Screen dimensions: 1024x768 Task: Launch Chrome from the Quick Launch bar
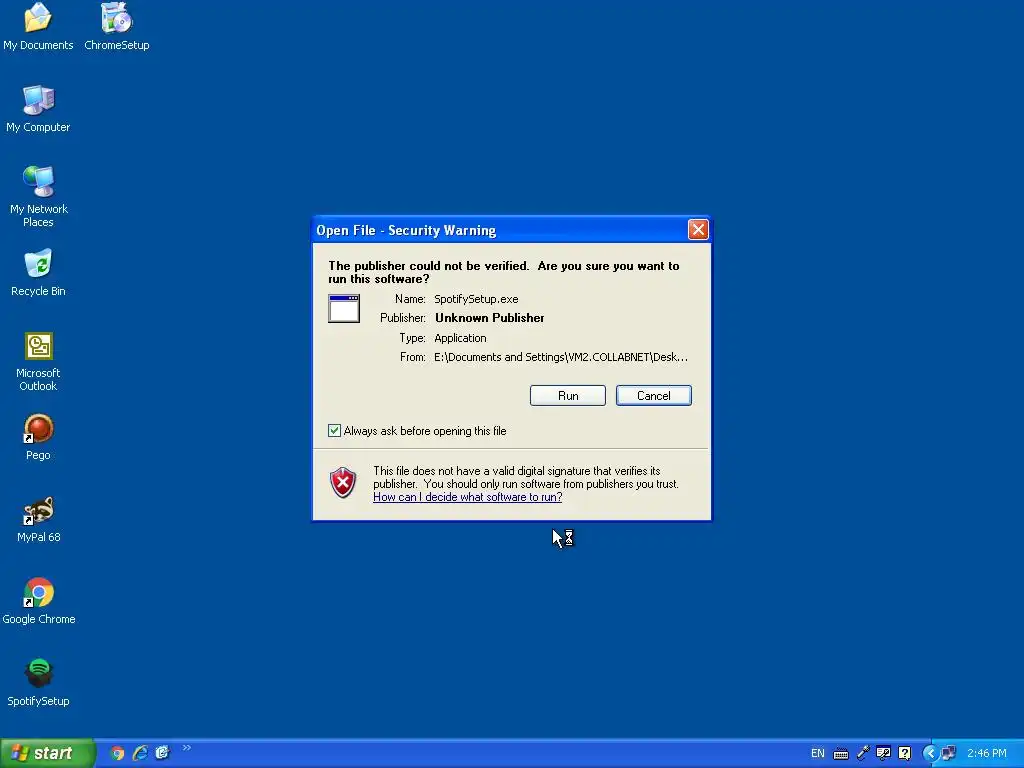click(x=117, y=753)
